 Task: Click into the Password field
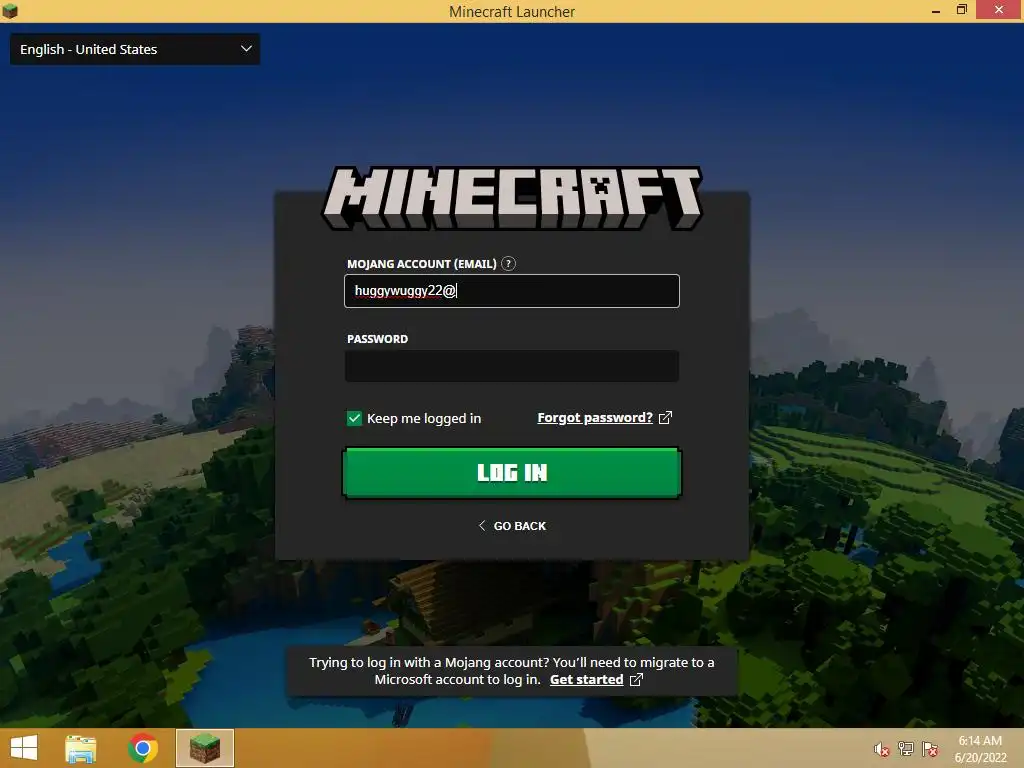click(x=511, y=366)
